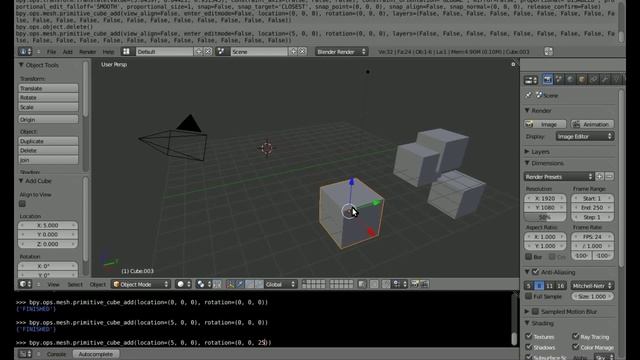Viewport: 640px width, 360px height.
Task: Toggle the Color Management checkbox
Action: (576, 347)
